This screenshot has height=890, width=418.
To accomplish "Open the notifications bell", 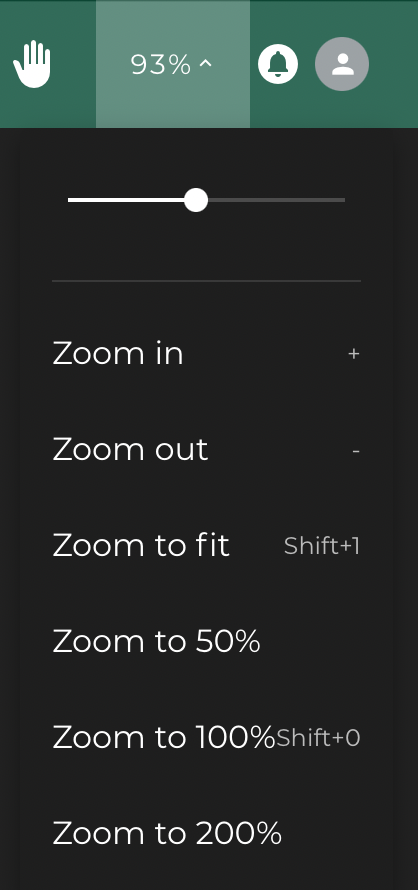I will (x=278, y=64).
